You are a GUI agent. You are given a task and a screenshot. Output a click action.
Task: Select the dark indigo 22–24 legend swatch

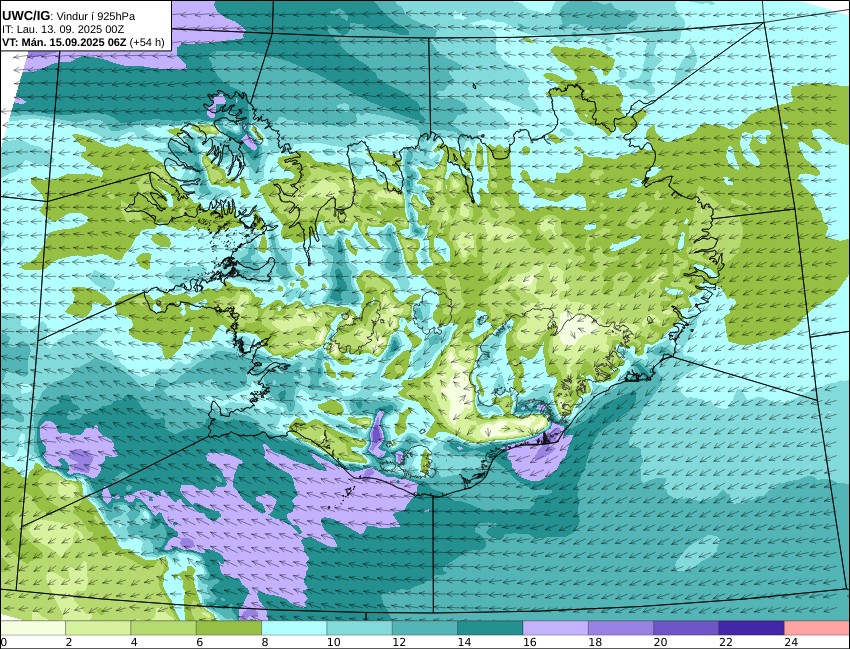(751, 628)
